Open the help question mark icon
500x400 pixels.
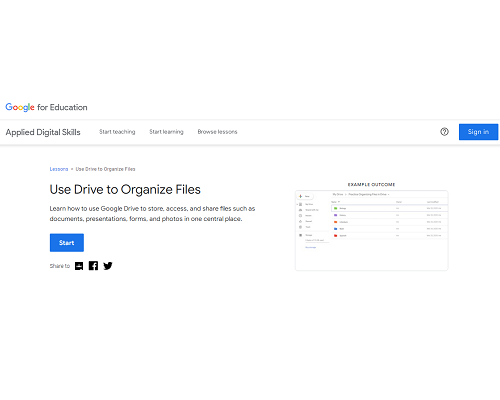pyautogui.click(x=444, y=132)
